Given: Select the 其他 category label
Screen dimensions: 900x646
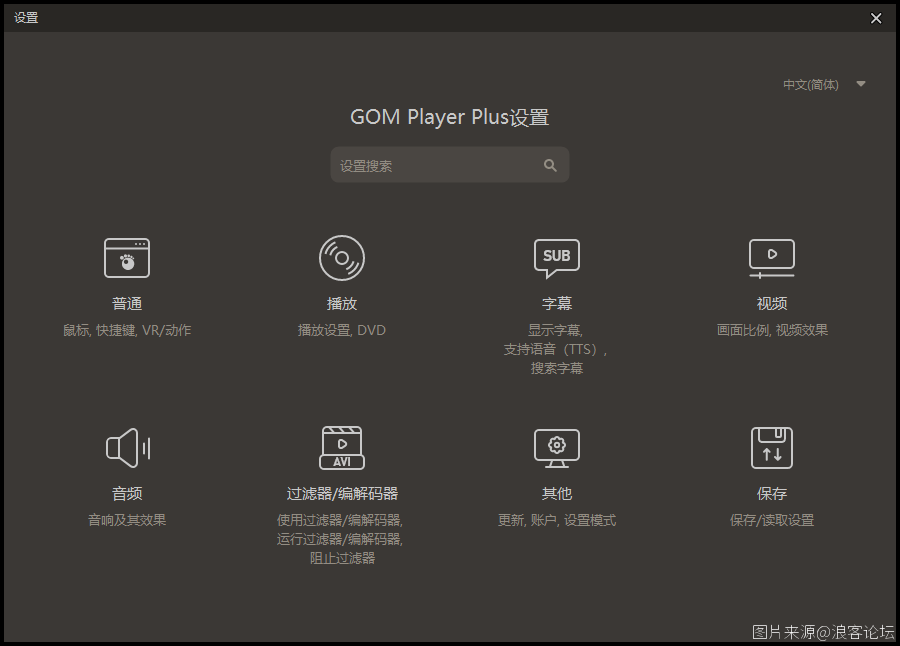Looking at the screenshot, I should pyautogui.click(x=557, y=493).
